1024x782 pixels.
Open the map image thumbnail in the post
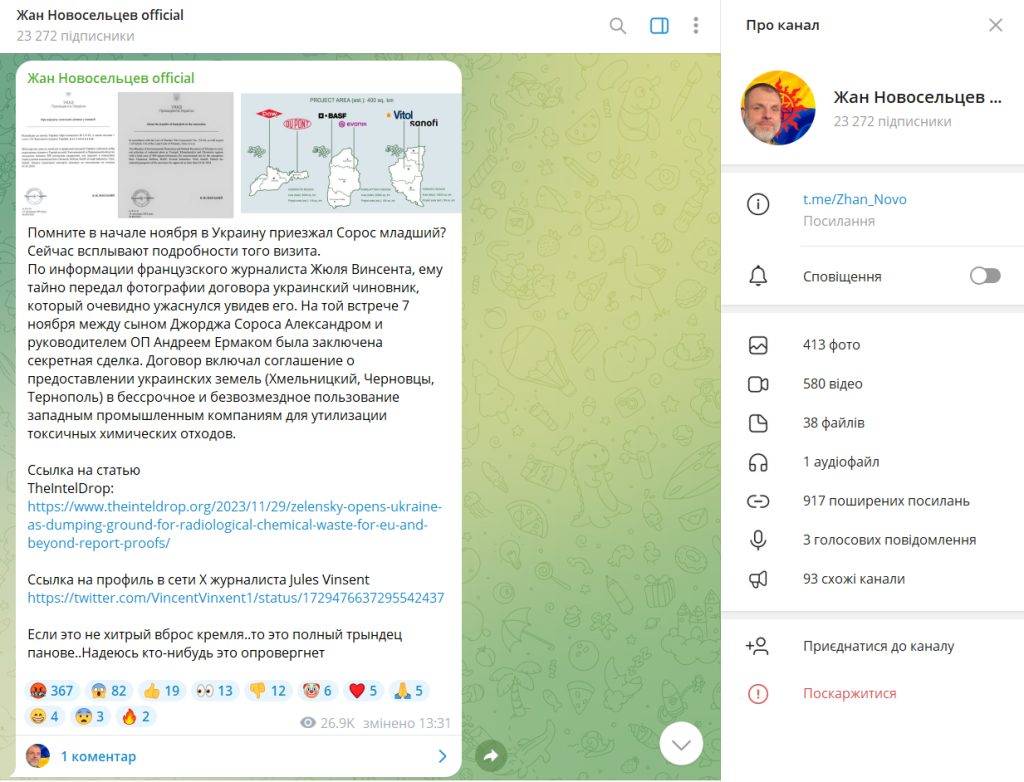(x=351, y=154)
